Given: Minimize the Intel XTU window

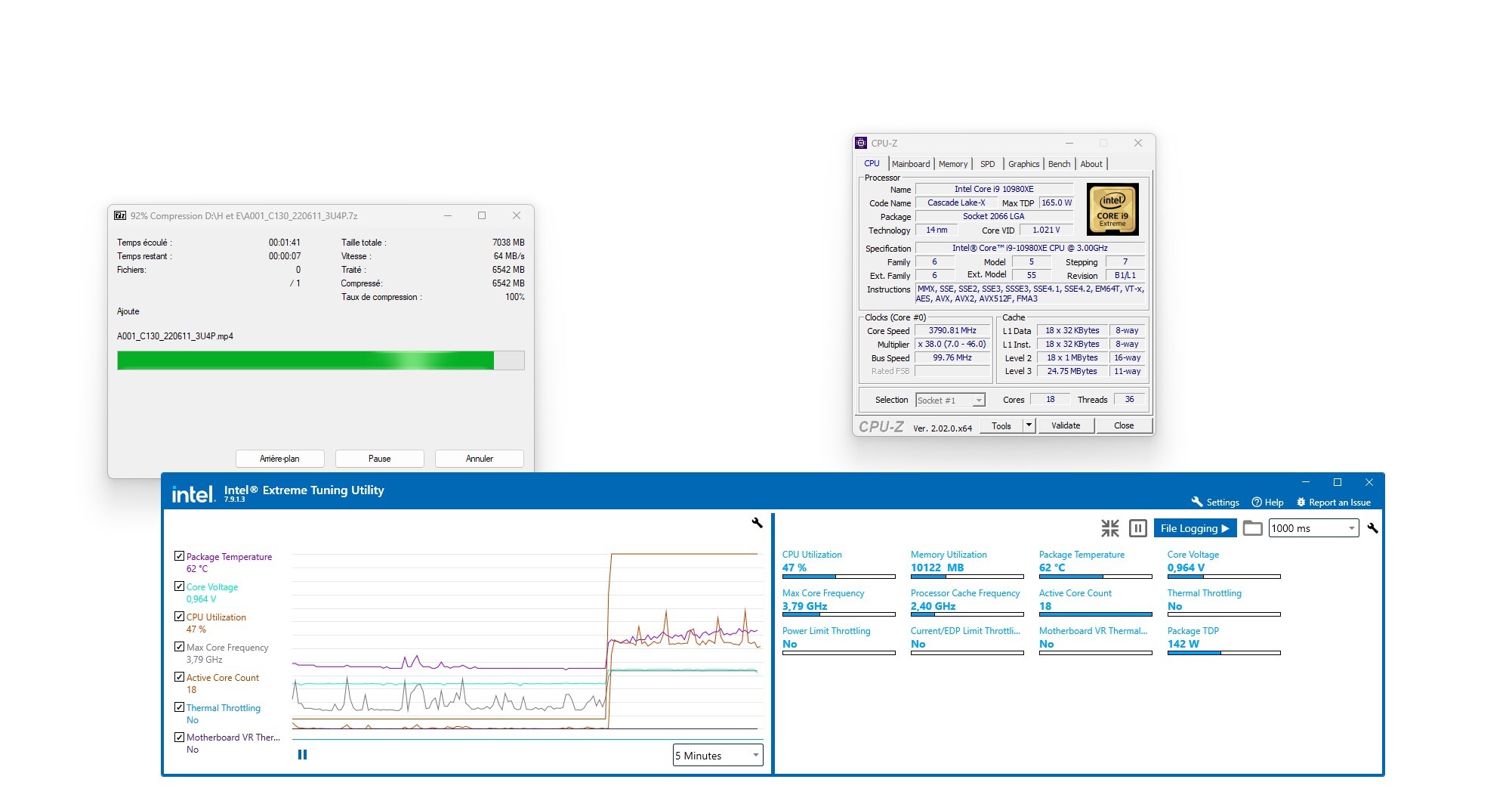Looking at the screenshot, I should [x=1306, y=482].
